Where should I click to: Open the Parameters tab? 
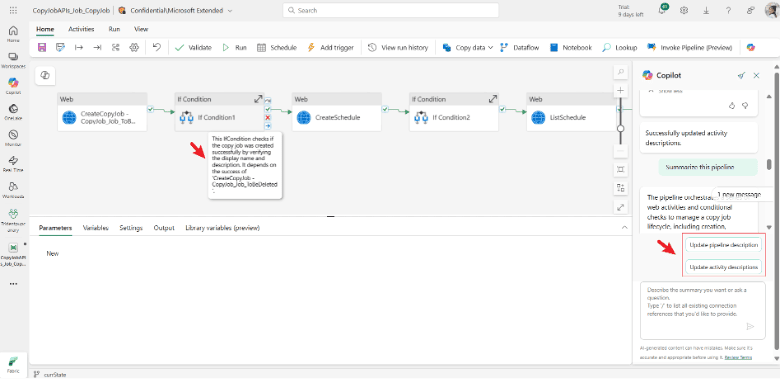pyautogui.click(x=55, y=228)
